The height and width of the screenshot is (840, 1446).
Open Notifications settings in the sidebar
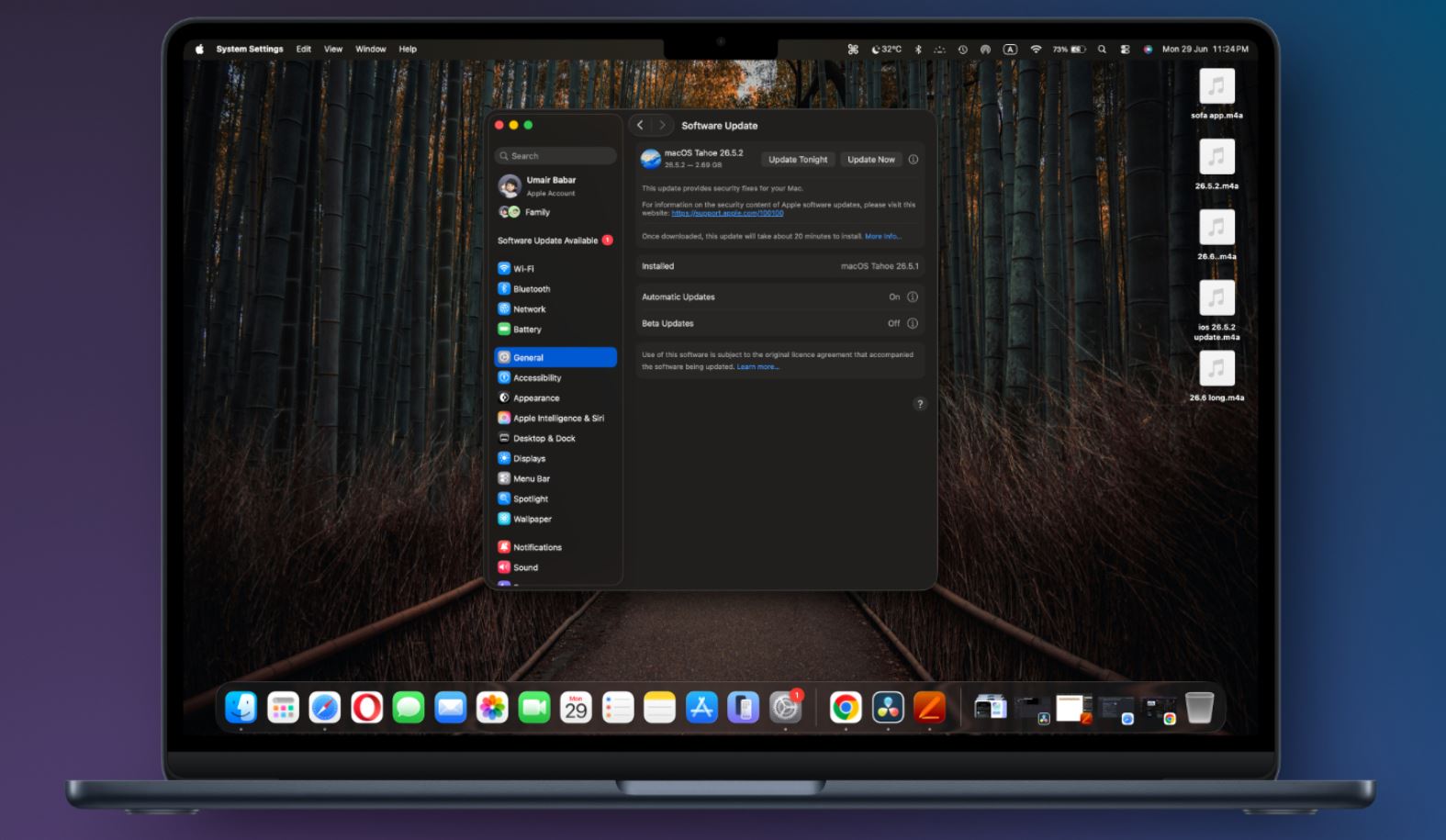(x=555, y=547)
